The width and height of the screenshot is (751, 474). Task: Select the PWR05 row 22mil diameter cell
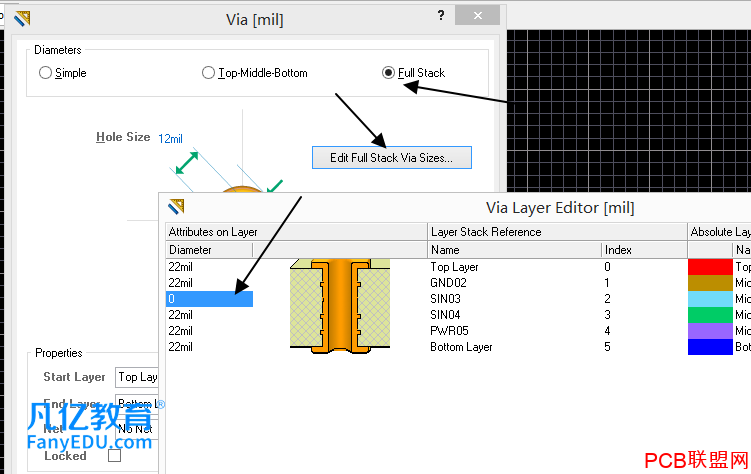[209, 331]
